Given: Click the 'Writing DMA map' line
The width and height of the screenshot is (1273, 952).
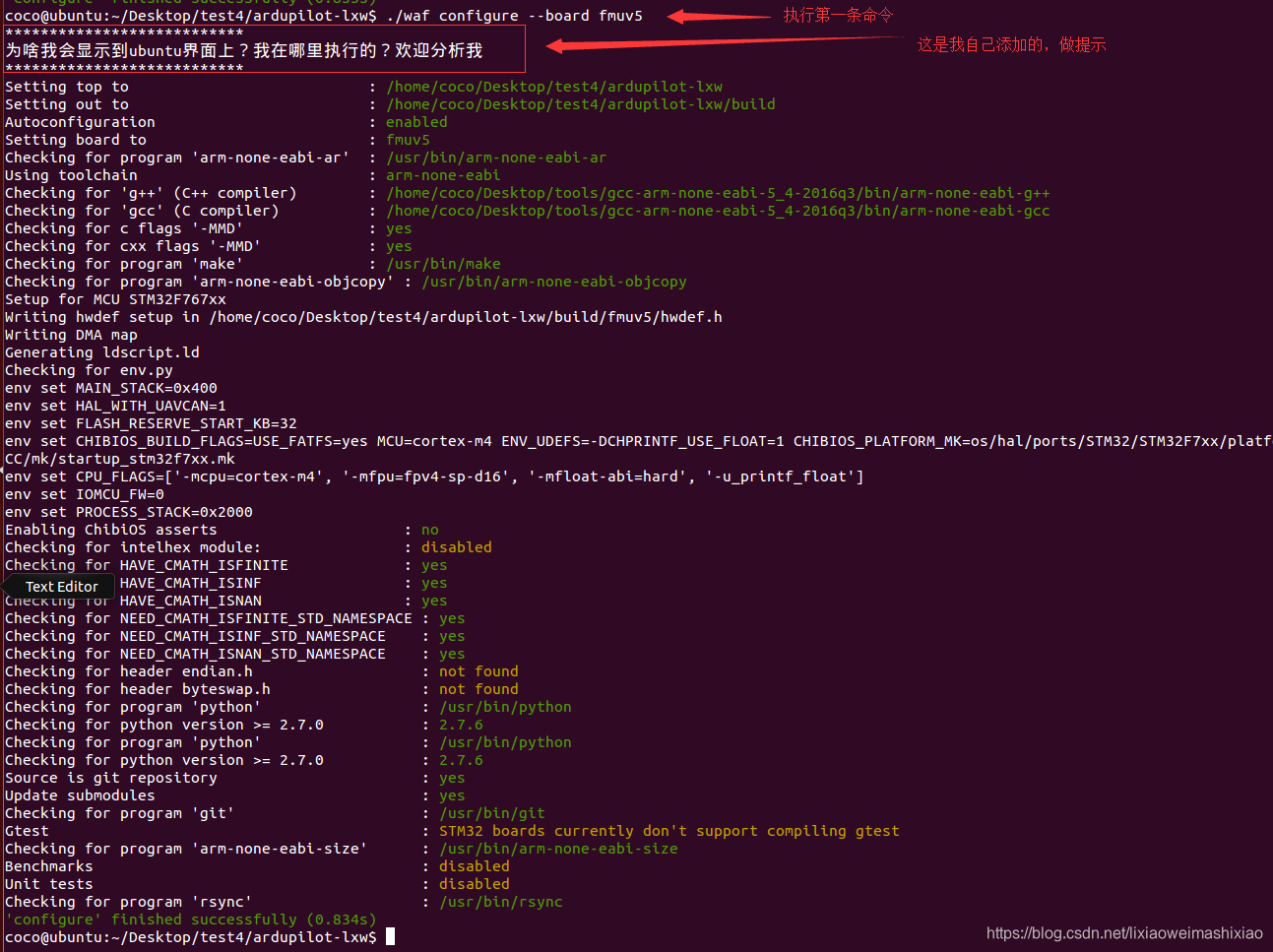Looking at the screenshot, I should point(71,335).
